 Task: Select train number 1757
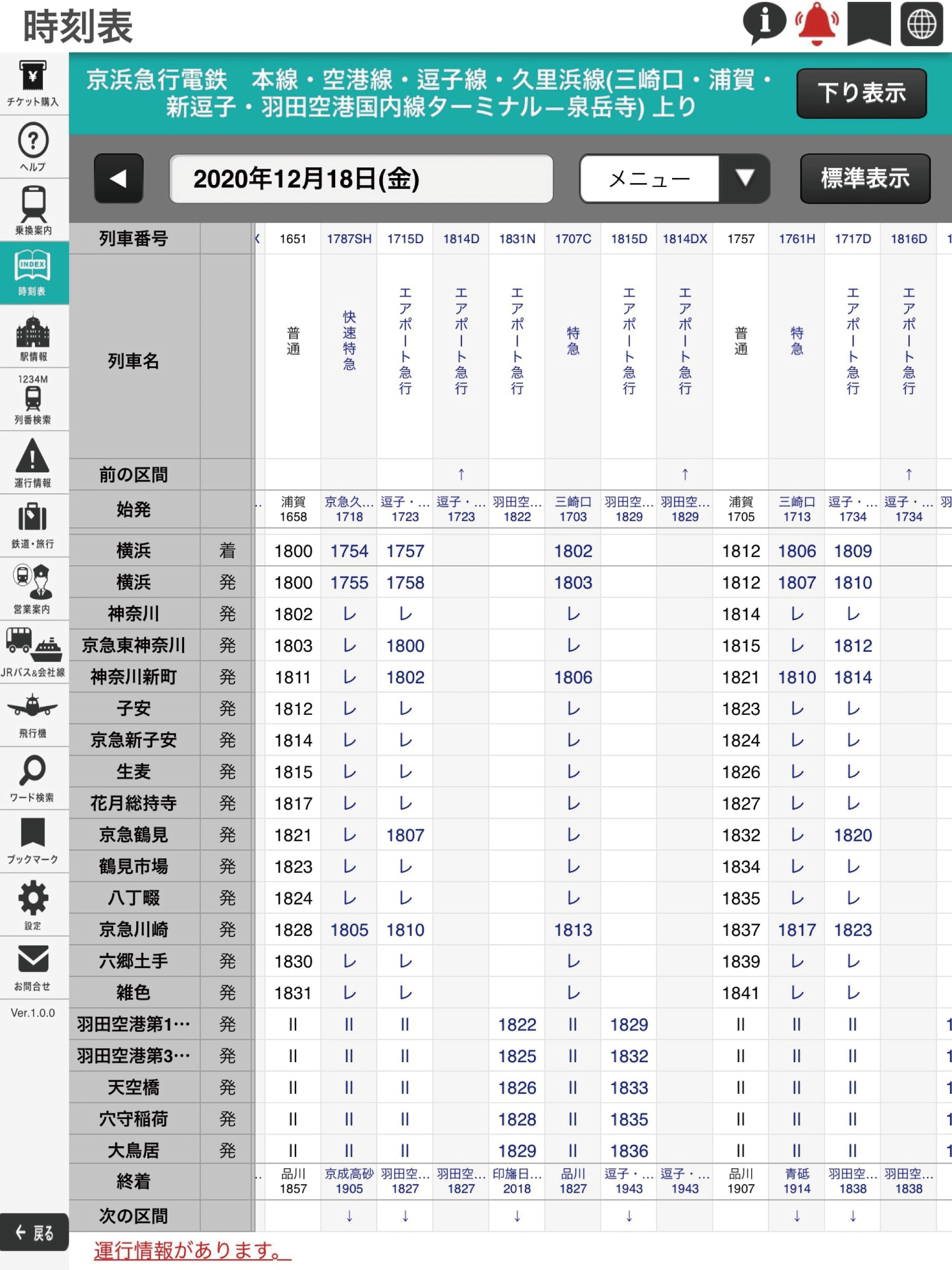tap(741, 239)
